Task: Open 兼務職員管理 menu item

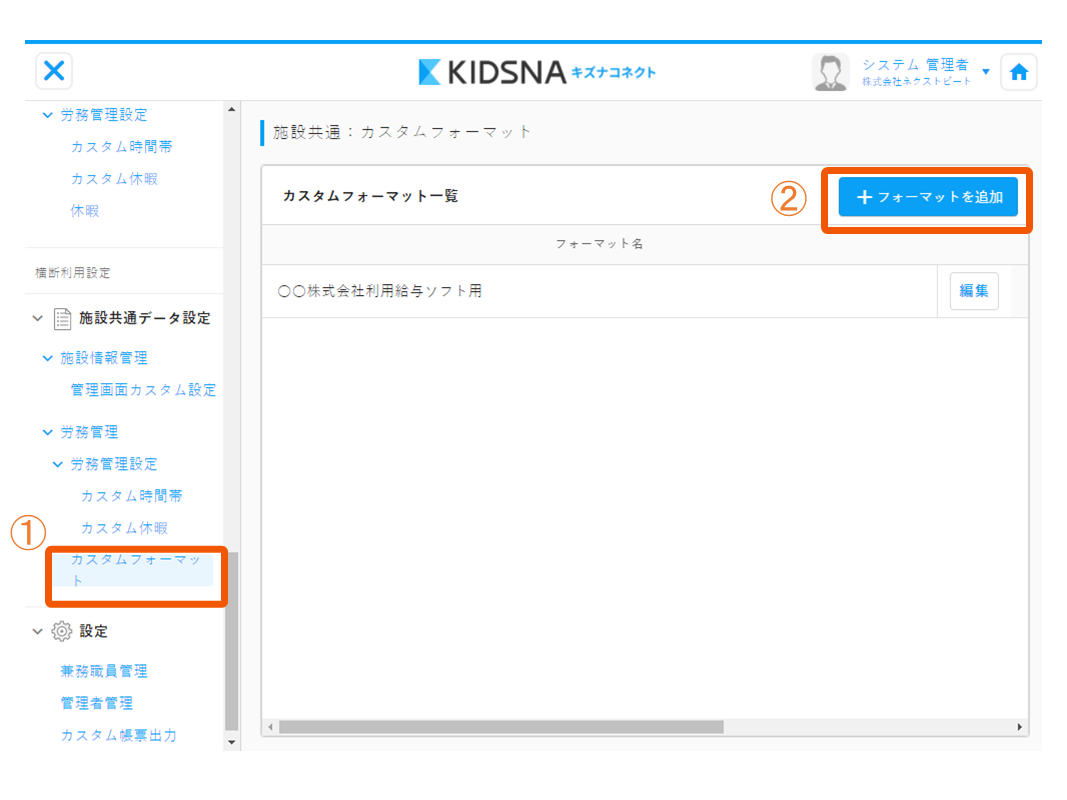Action: [104, 671]
